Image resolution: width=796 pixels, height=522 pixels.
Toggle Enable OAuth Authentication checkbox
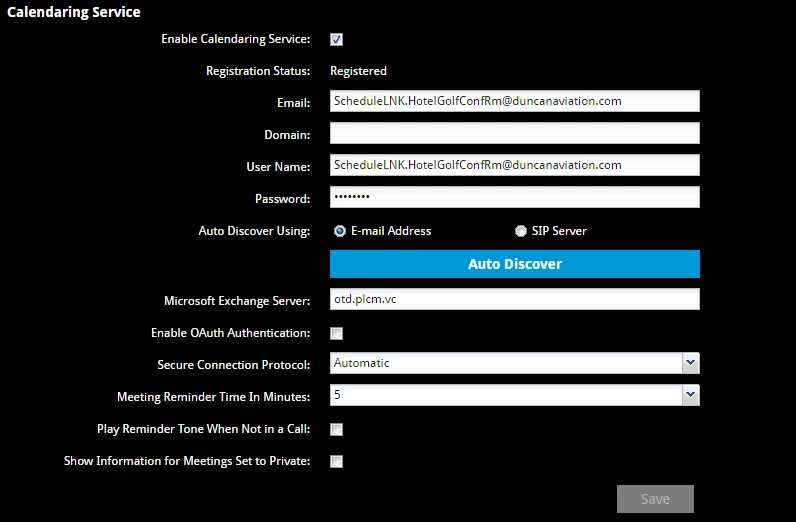tap(336, 333)
